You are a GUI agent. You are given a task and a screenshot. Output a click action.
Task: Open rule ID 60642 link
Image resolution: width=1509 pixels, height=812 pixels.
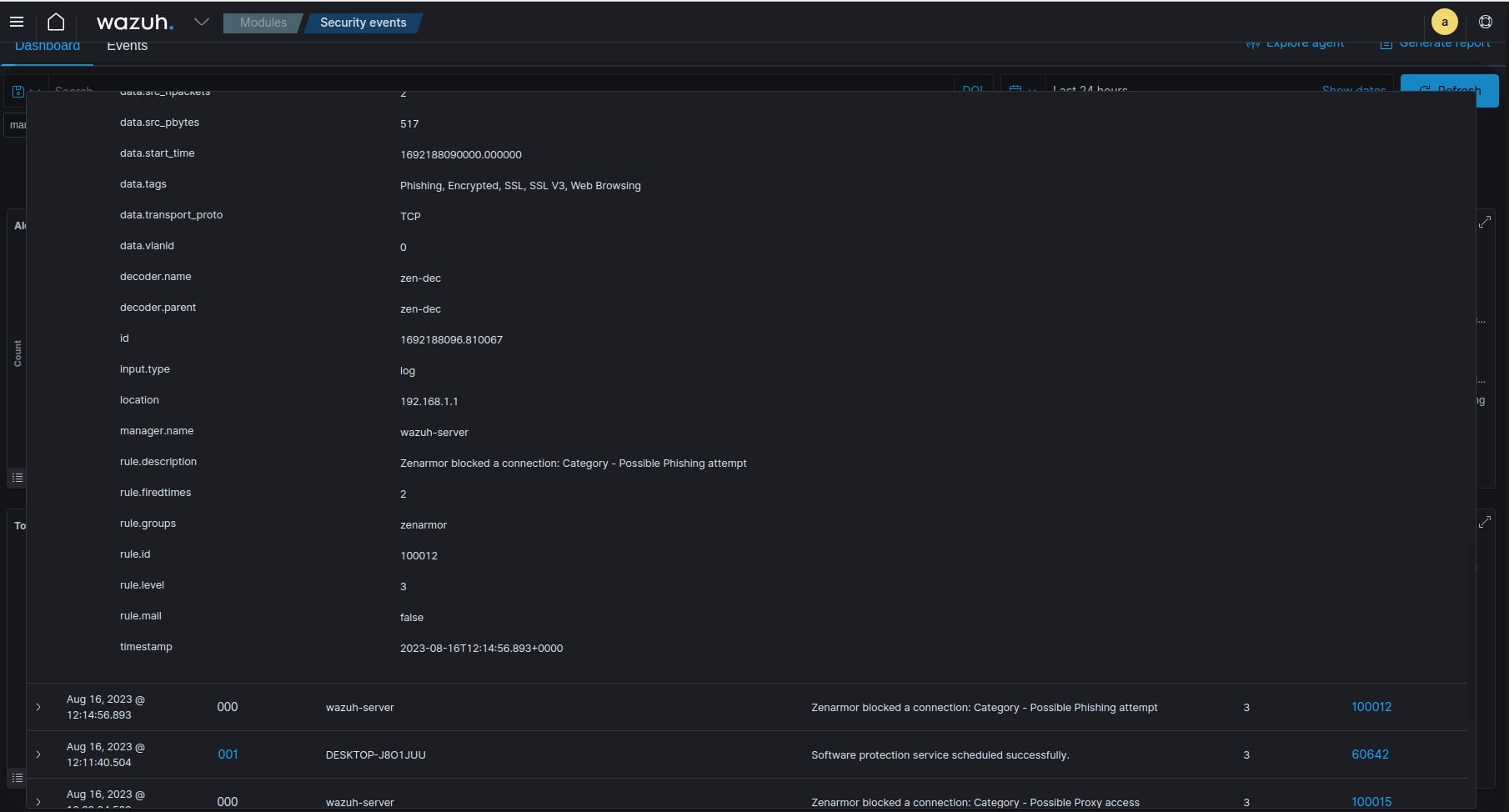[1370, 754]
